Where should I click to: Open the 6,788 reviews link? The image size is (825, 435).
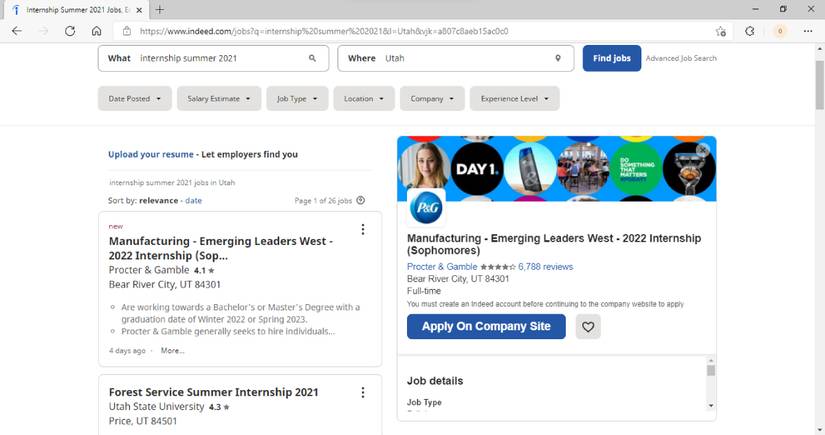[546, 267]
